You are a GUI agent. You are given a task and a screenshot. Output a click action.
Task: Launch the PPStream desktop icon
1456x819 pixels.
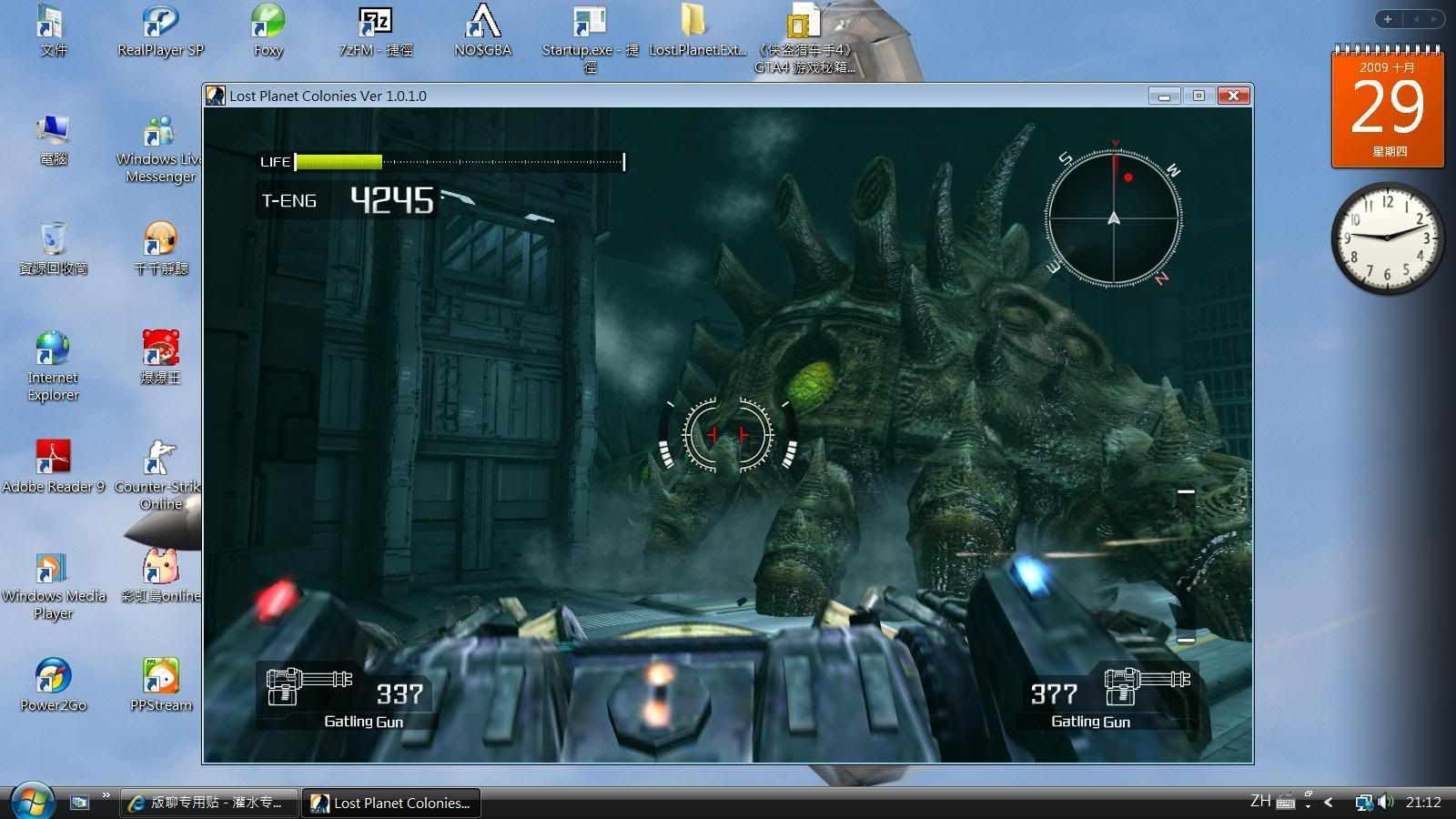click(x=160, y=685)
